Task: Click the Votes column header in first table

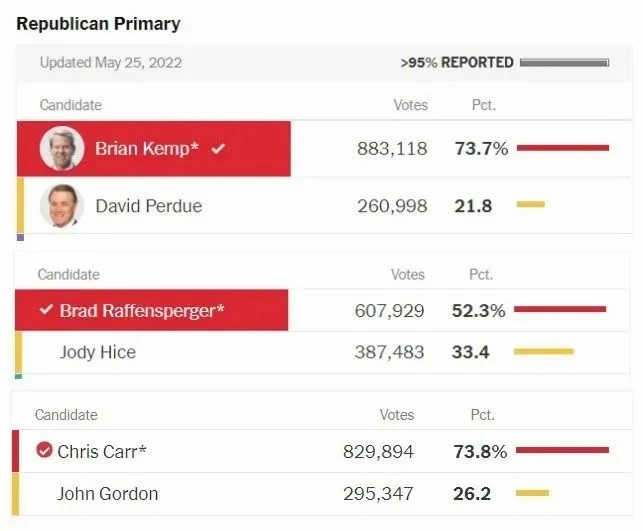Action: pos(410,105)
